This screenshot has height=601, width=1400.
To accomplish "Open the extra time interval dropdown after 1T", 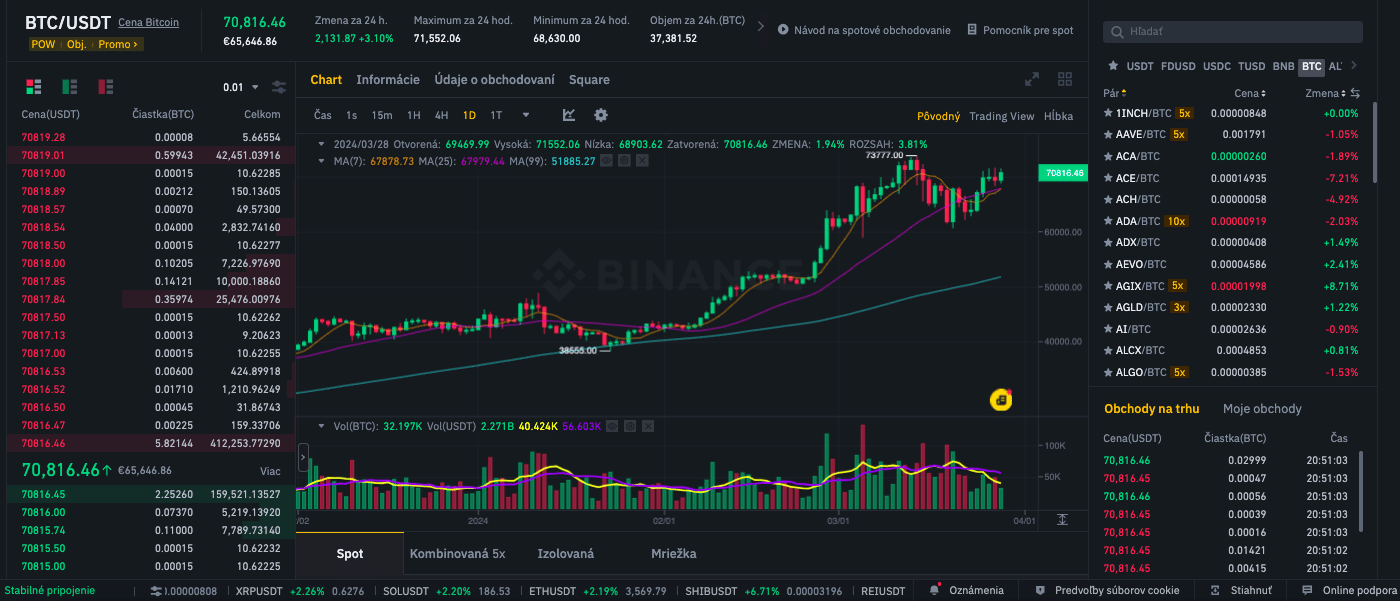I will click(x=526, y=115).
